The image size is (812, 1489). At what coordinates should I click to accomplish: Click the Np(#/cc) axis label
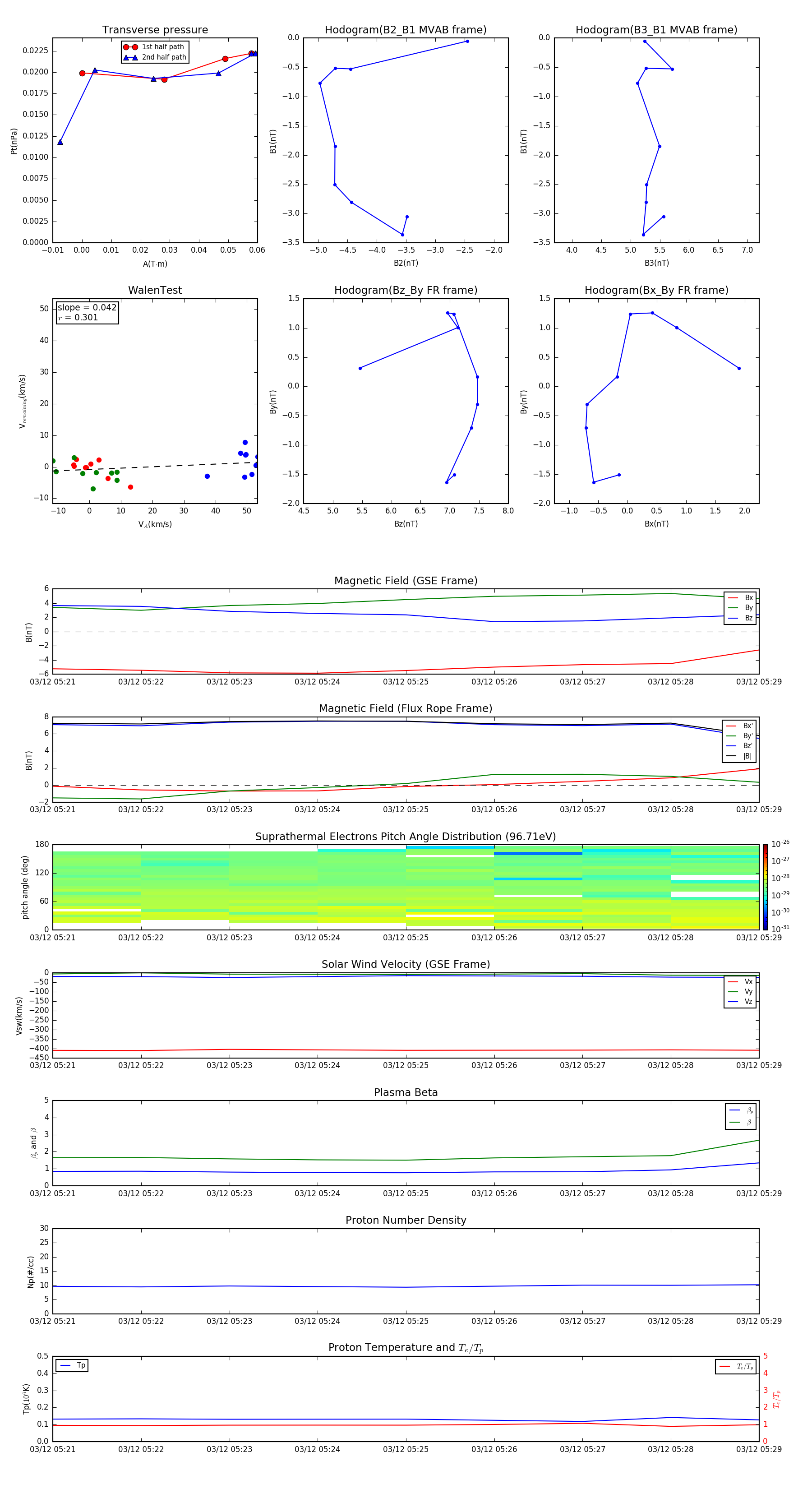[31, 1272]
